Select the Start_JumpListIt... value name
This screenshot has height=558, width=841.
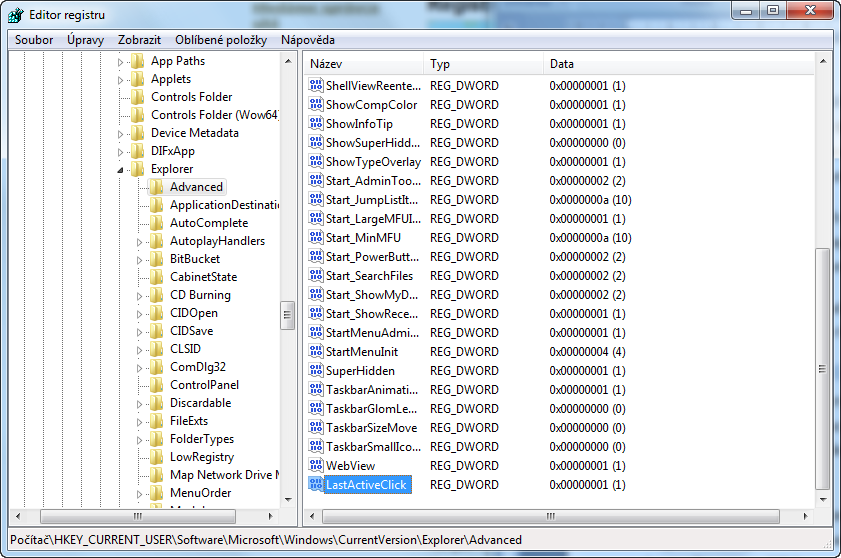[372, 200]
